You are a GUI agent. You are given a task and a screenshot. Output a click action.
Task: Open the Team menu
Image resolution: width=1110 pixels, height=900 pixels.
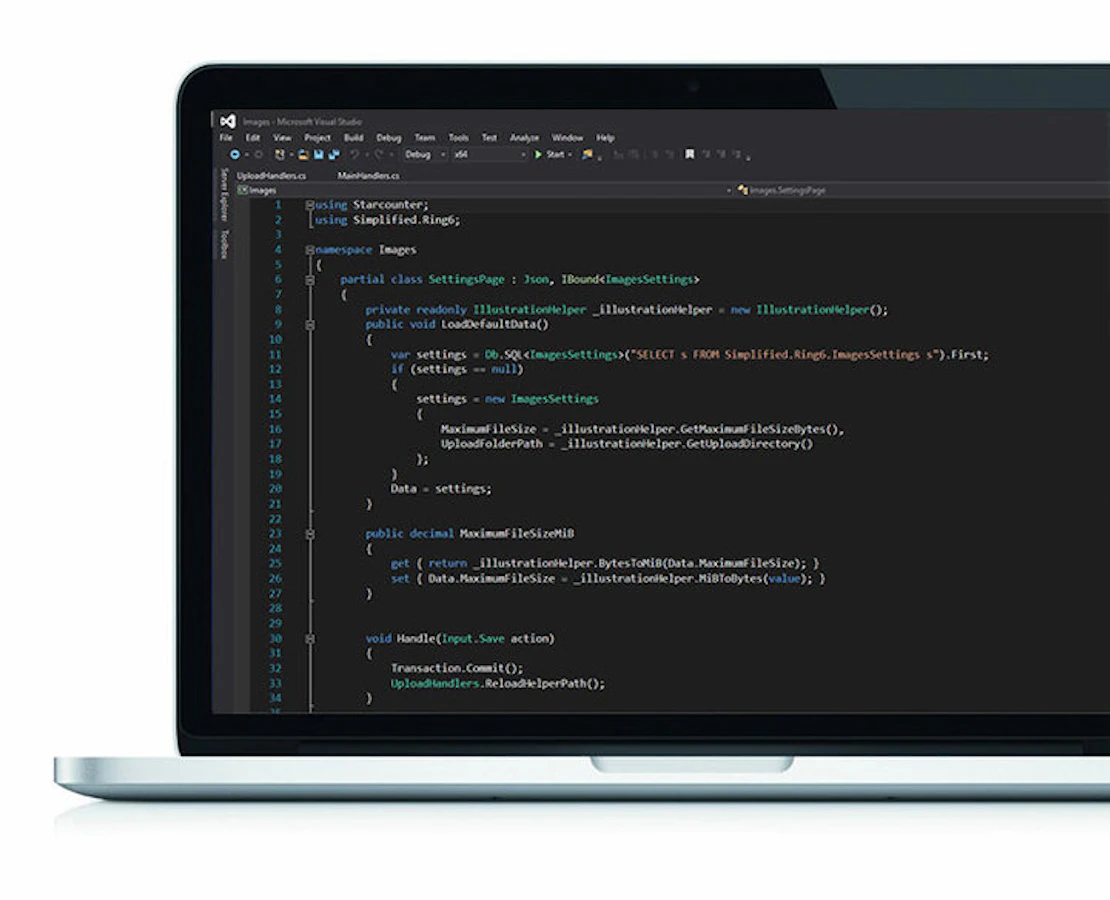coord(425,137)
